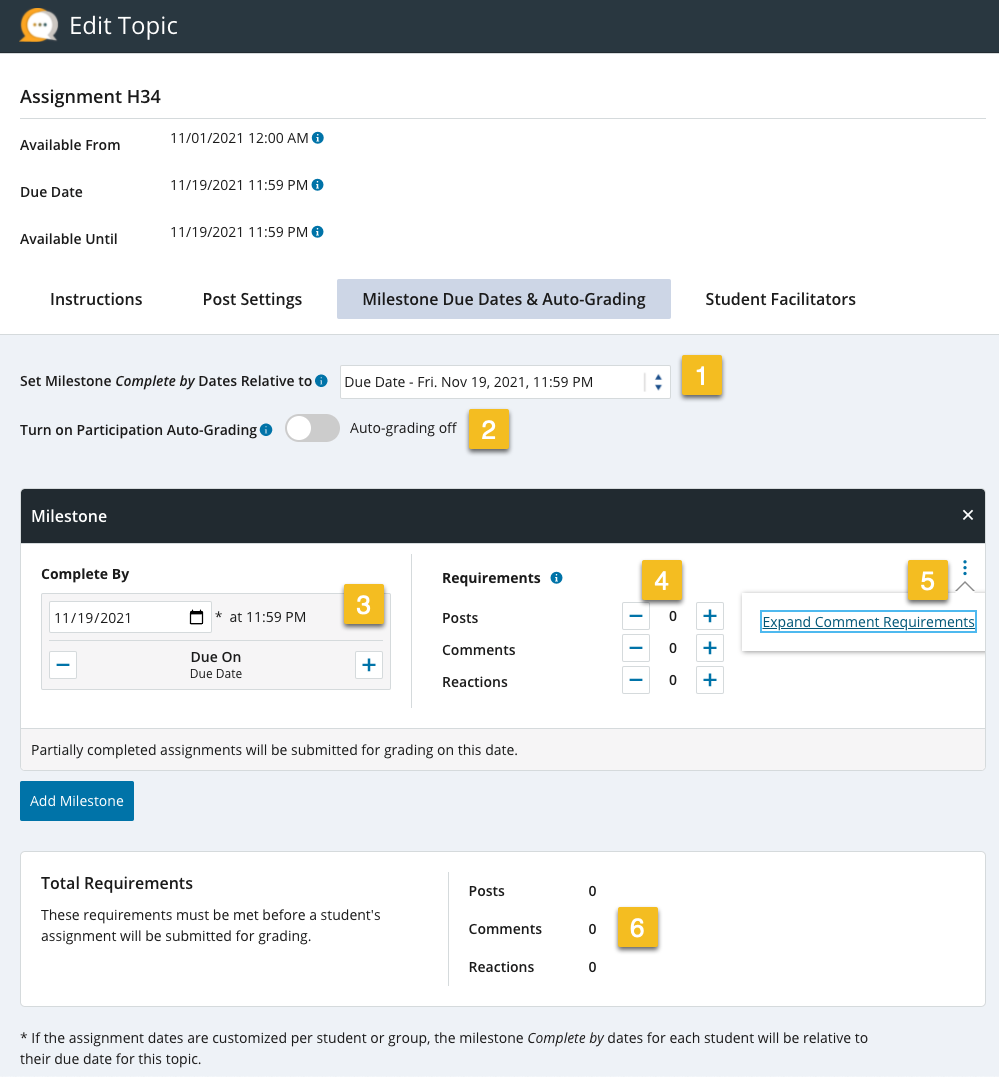Open the three-dot milestone options menu
The width and height of the screenshot is (999, 1077).
click(965, 568)
